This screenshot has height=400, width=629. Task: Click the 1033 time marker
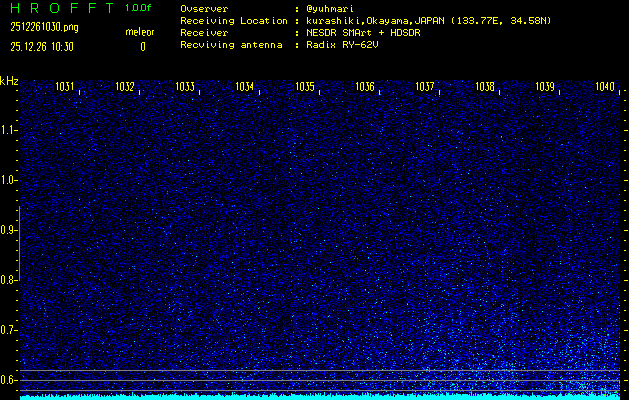coord(185,87)
